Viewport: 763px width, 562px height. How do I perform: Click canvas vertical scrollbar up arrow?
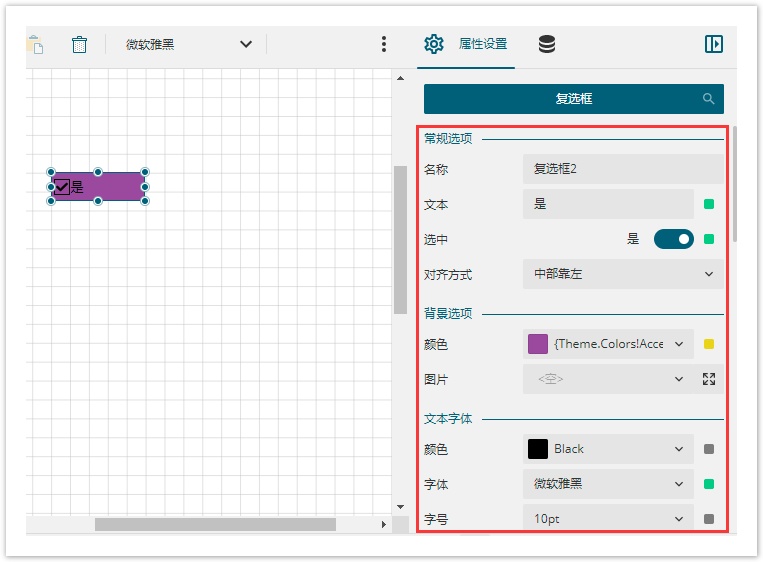pos(400,78)
